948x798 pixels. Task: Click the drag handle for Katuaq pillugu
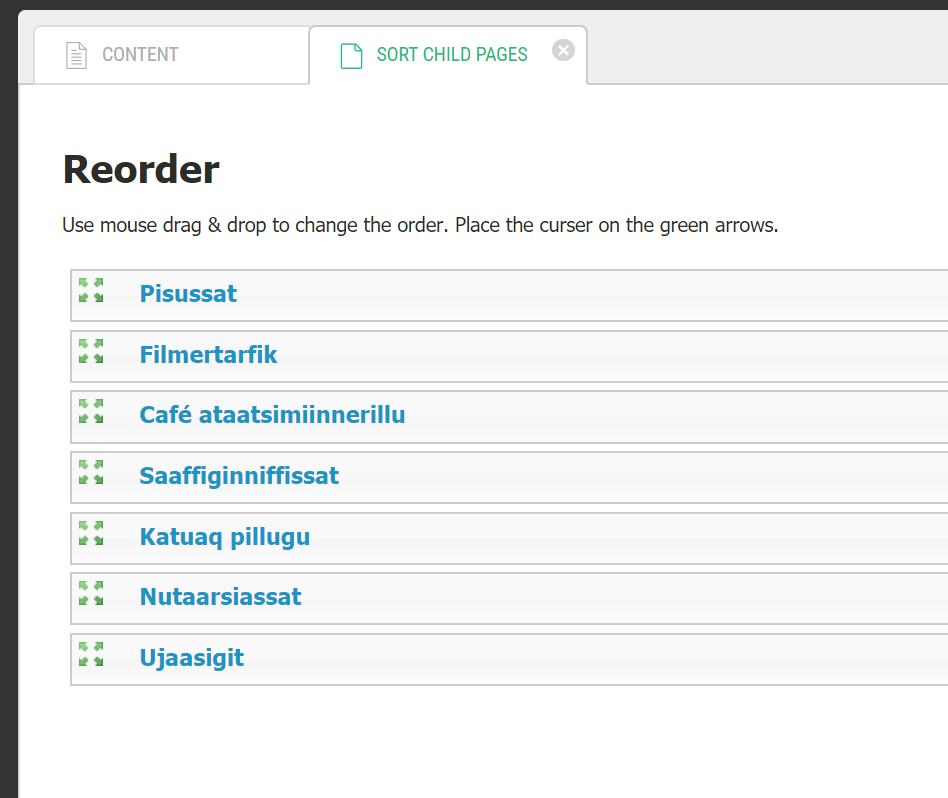(91, 533)
